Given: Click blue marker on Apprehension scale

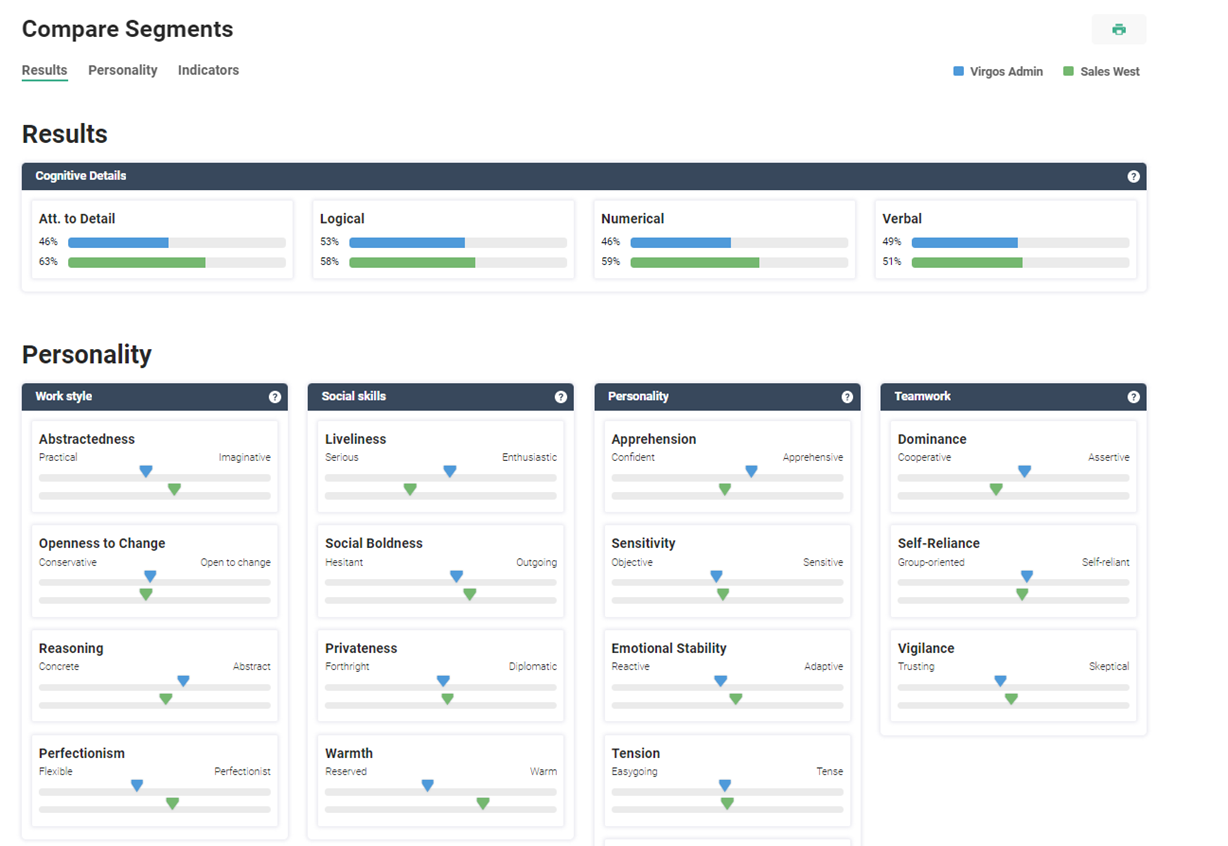Looking at the screenshot, I should pos(751,471).
